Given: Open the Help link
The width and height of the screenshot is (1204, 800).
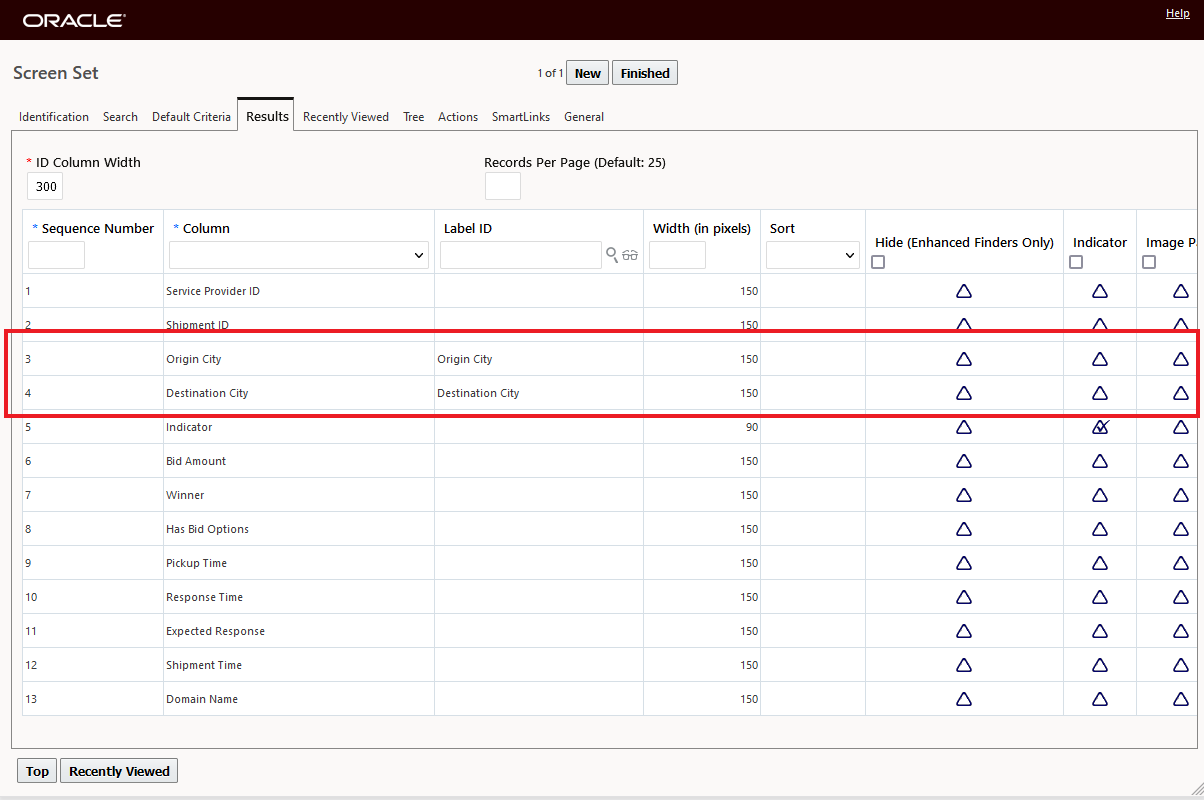Looking at the screenshot, I should pos(1178,13).
